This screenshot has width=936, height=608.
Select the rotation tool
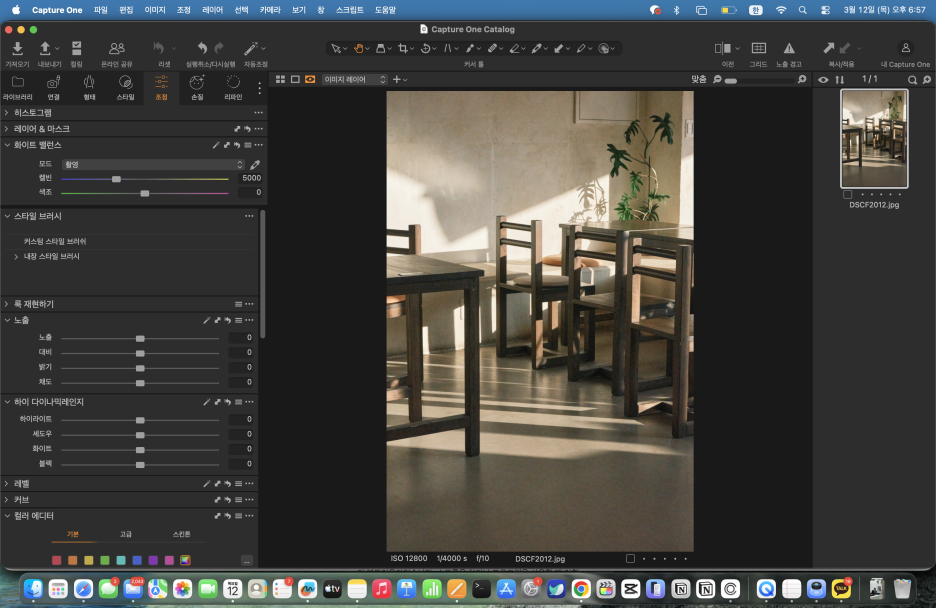(x=426, y=48)
